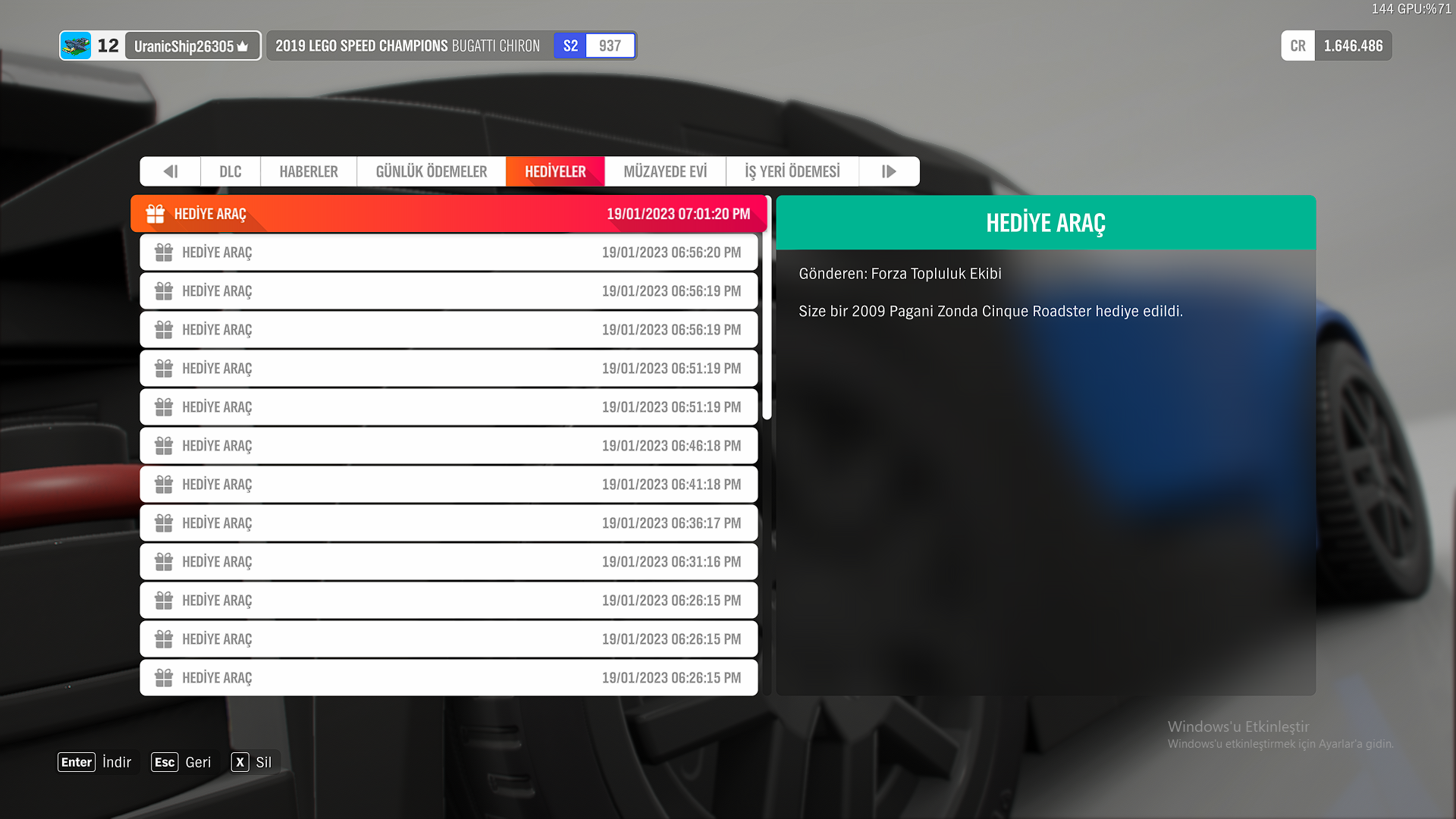Viewport: 1456px width, 819px height.
Task: Switch to the HABERLER tab
Action: pyautogui.click(x=309, y=171)
